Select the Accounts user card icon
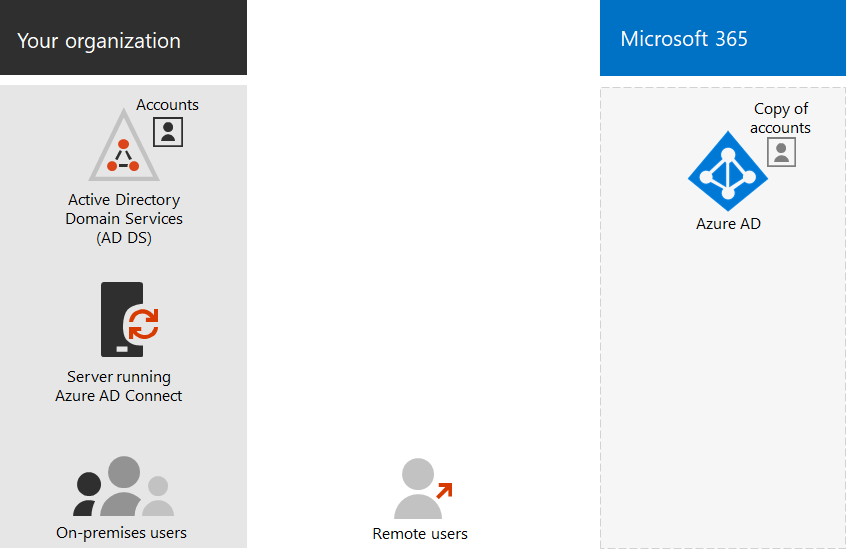Screen dimensions: 846x553 pos(168,132)
